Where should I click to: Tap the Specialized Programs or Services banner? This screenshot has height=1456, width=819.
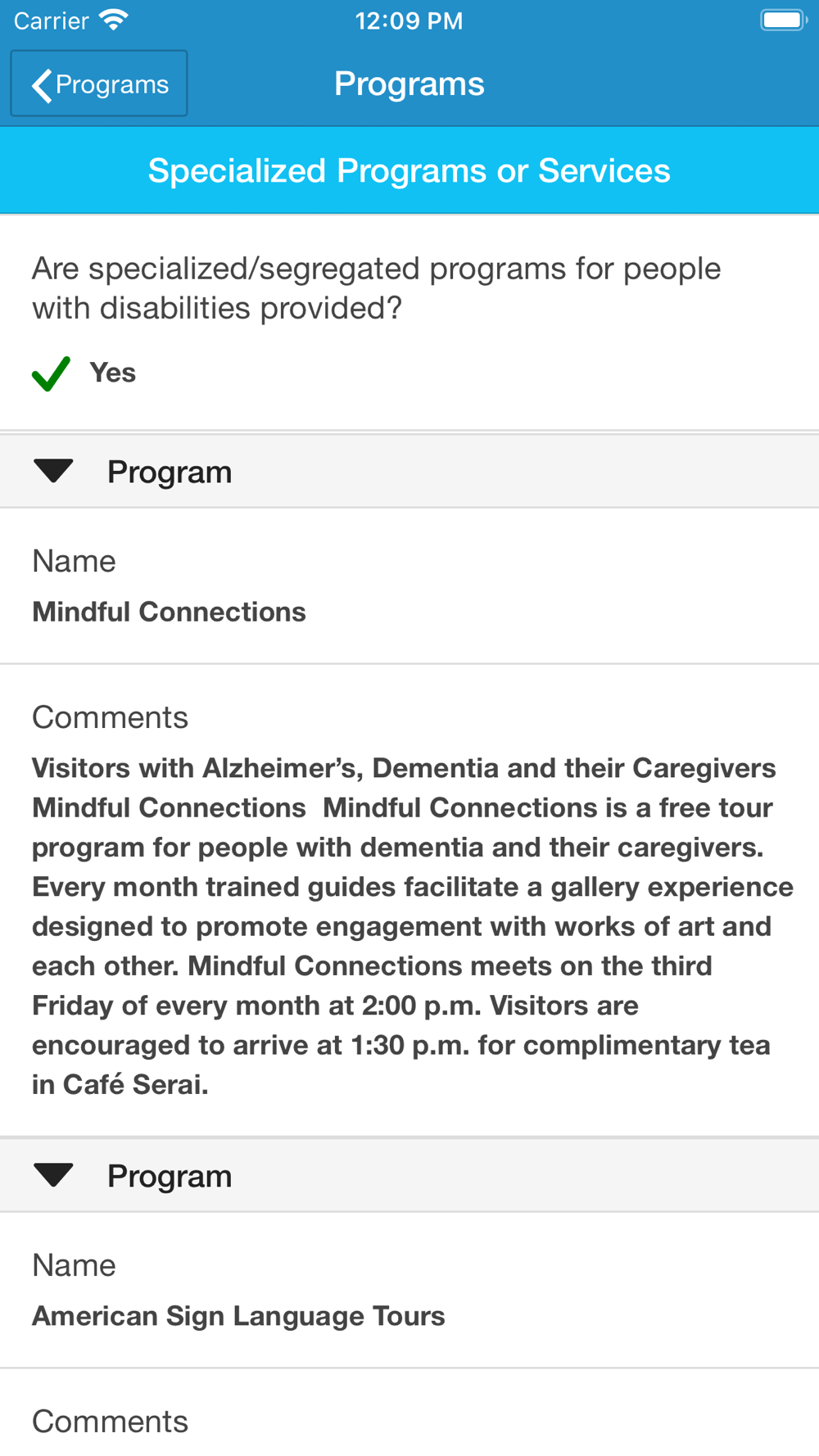[x=409, y=171]
